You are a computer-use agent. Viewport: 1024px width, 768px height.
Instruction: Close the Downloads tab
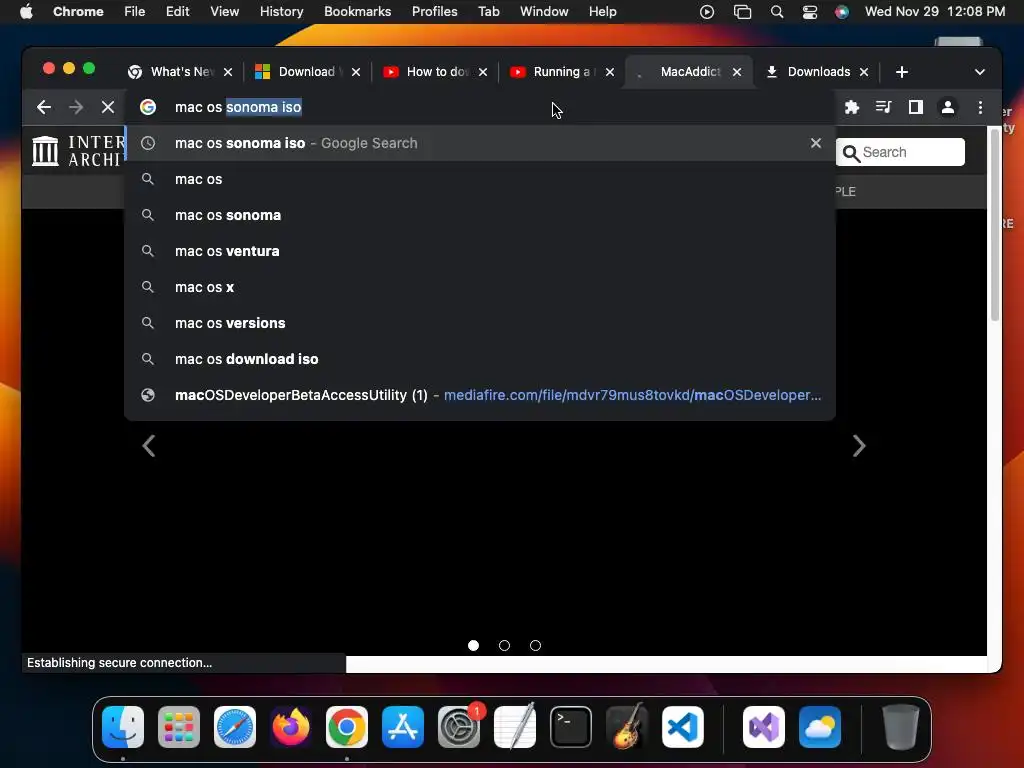(864, 72)
